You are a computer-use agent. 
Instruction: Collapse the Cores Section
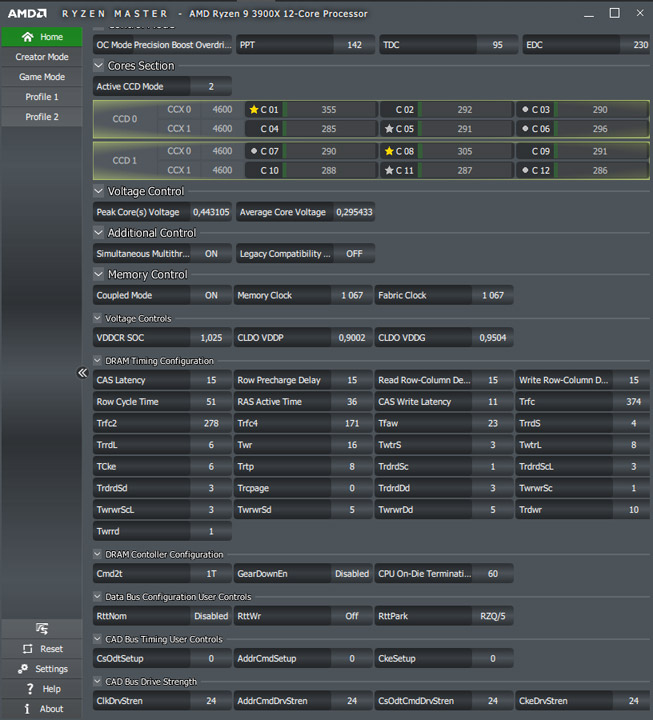coord(98,66)
